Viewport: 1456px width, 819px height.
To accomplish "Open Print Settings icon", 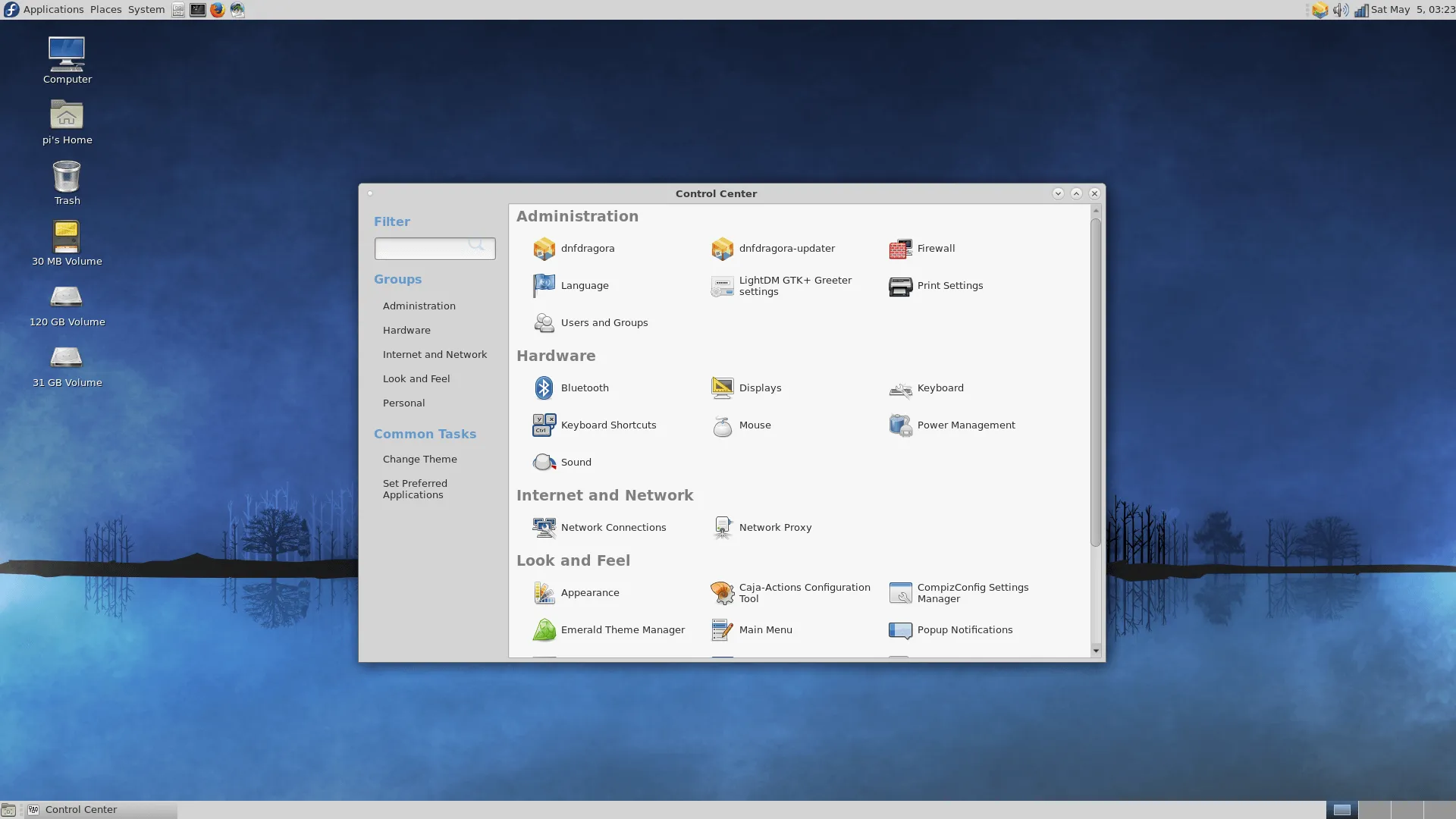I will 900,286.
